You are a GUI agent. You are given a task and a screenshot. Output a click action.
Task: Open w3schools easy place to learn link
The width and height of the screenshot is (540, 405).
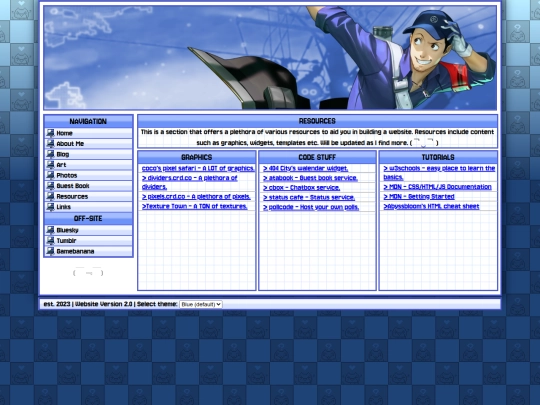tap(439, 173)
